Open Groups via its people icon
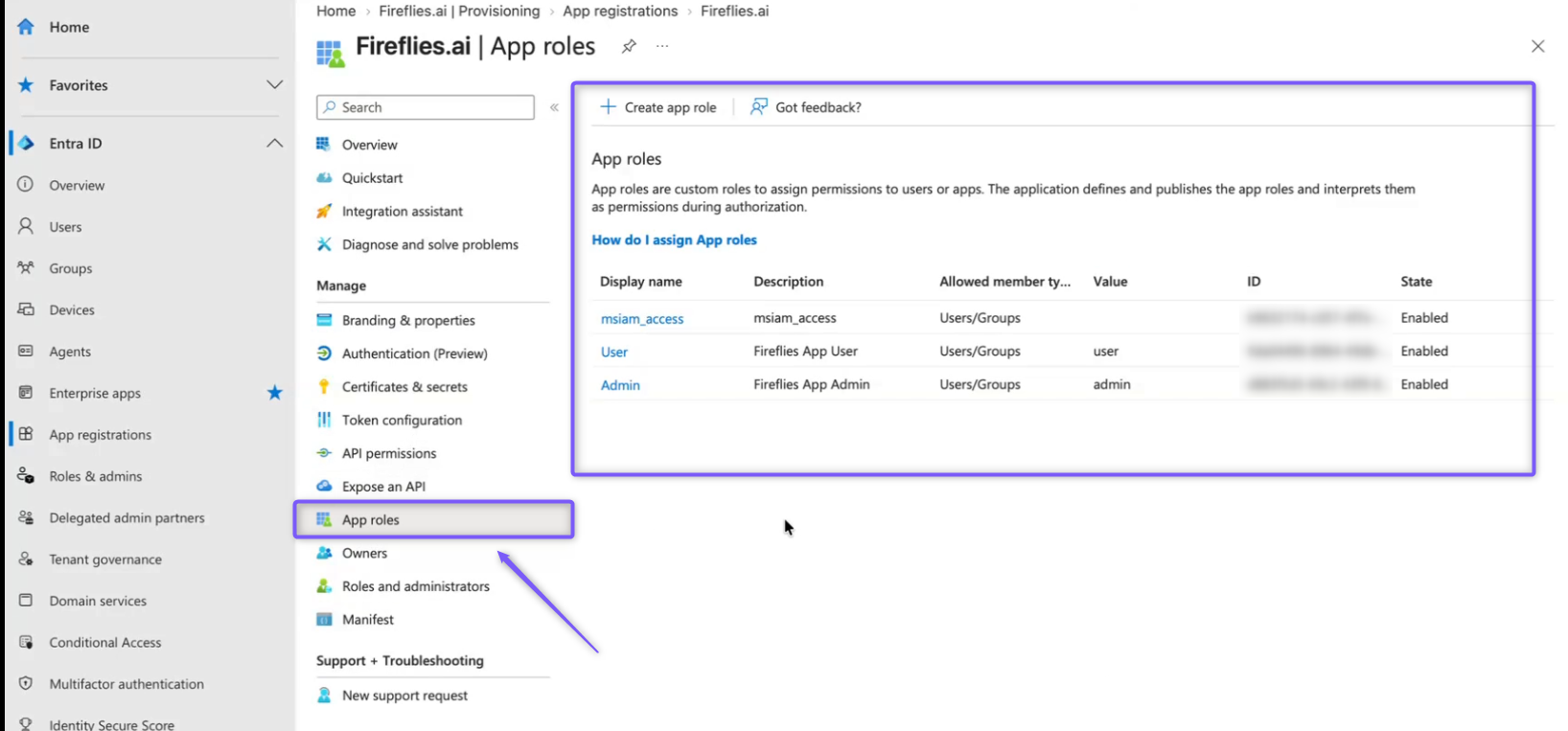The width and height of the screenshot is (1568, 731). [x=26, y=268]
